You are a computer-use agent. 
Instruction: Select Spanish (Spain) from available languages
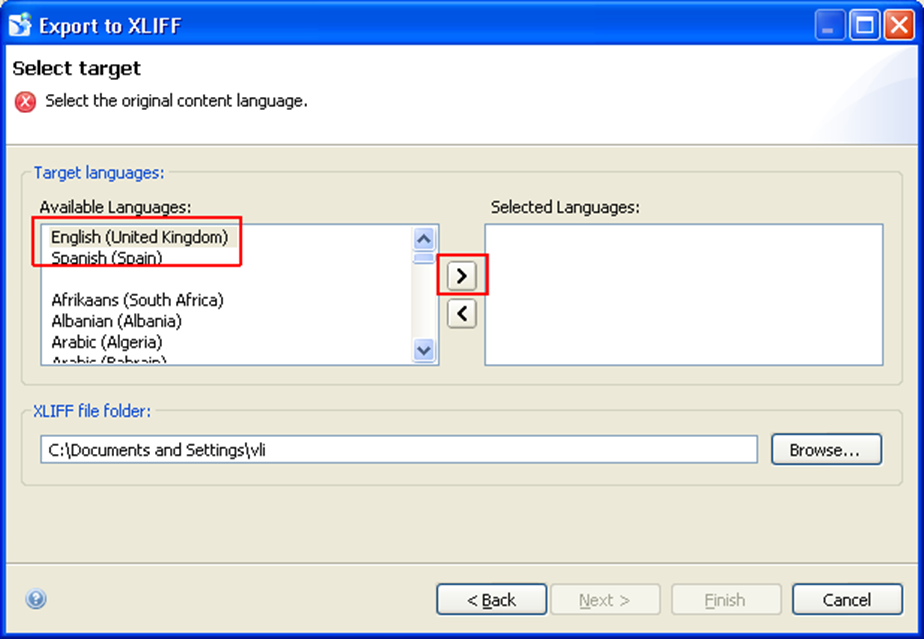pos(107,258)
